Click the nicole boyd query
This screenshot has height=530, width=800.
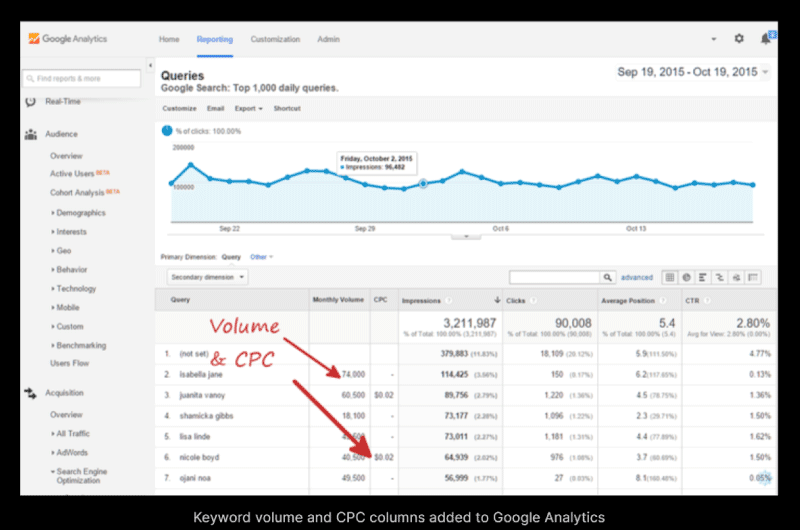[x=199, y=457]
